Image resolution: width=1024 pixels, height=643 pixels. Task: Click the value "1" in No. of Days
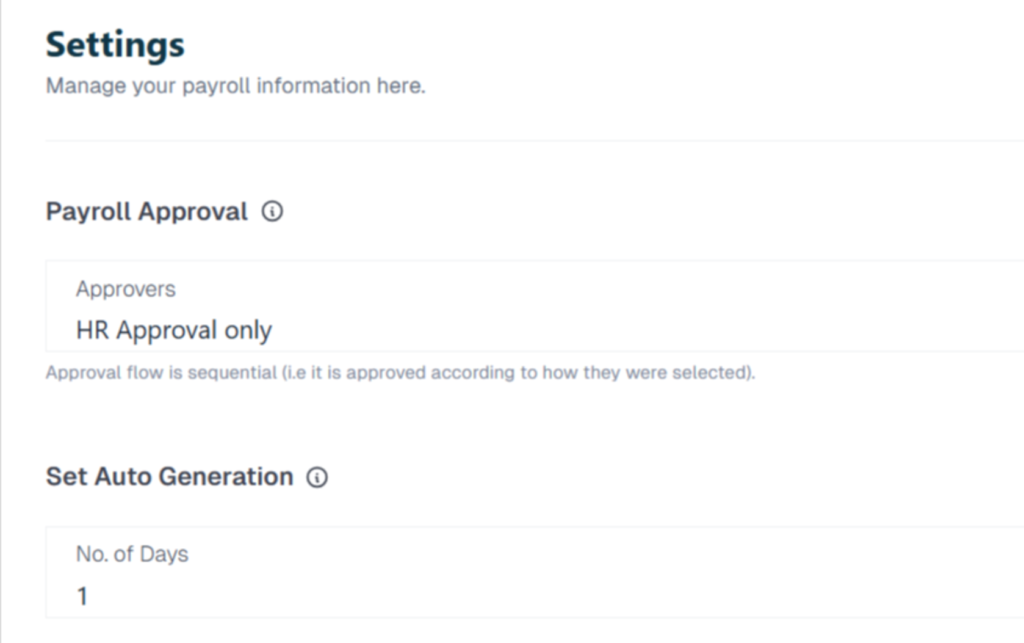(x=82, y=597)
